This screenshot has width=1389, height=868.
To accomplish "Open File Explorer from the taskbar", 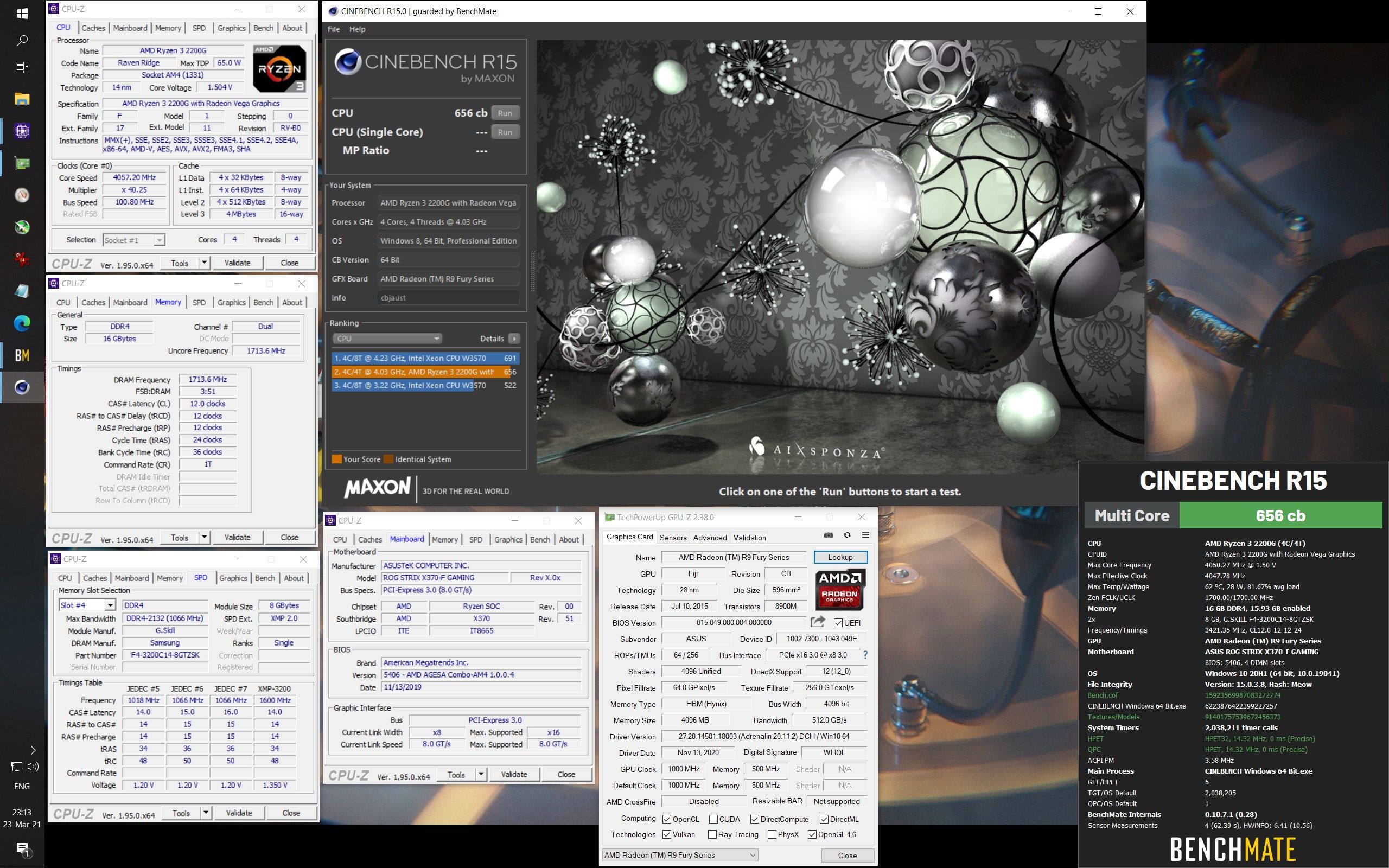I will [22, 99].
